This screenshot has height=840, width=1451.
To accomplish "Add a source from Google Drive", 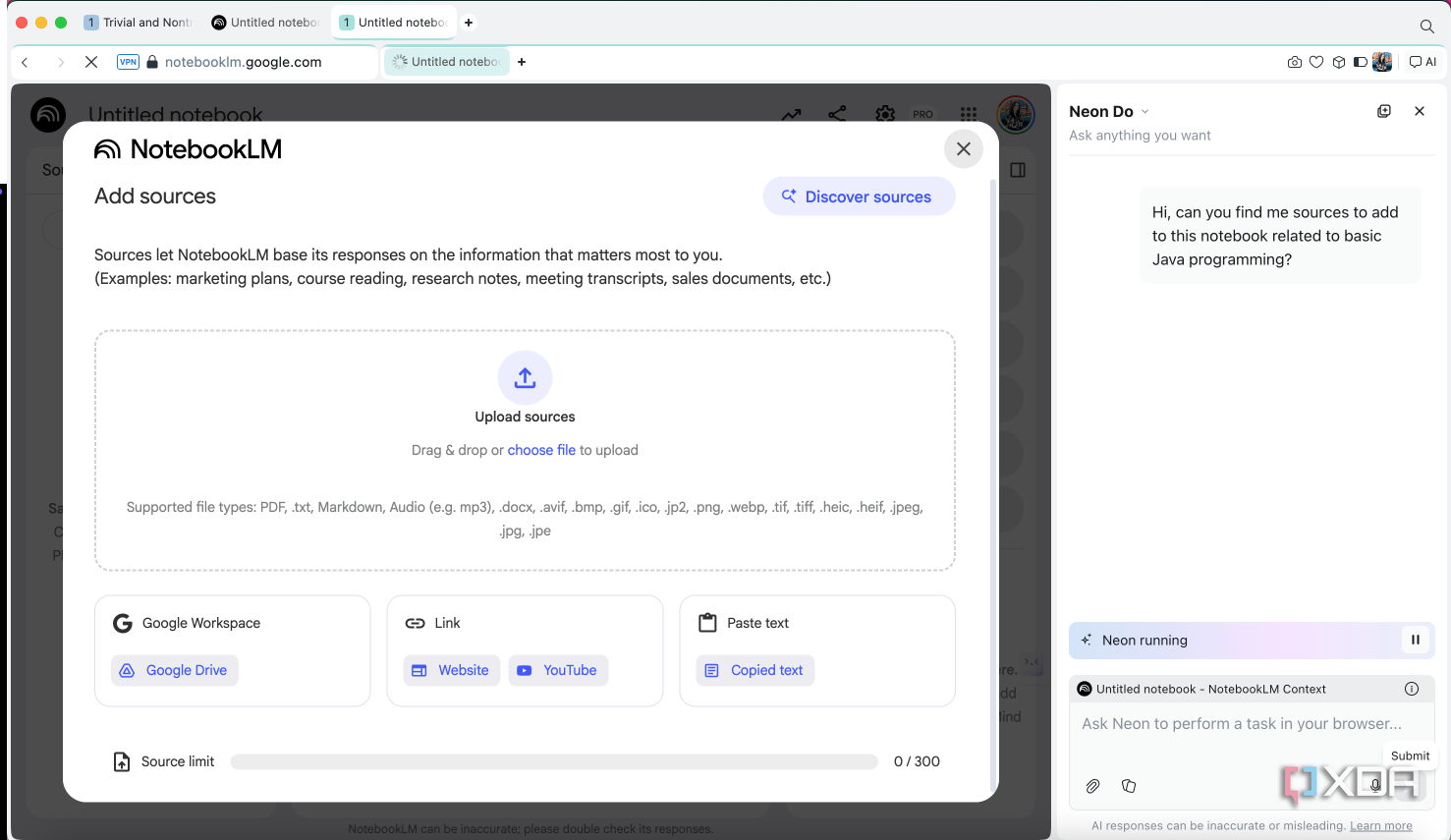I will click(x=175, y=670).
